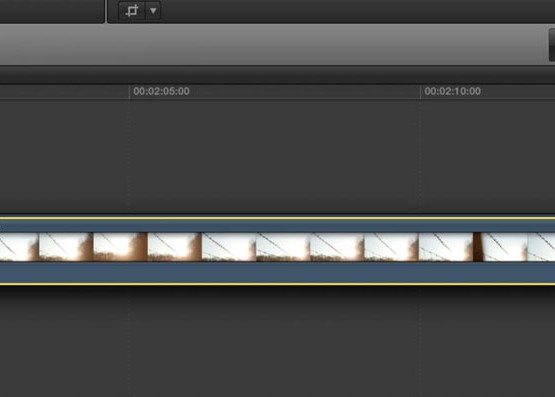Screen dimensions: 555x397
Task: Click the vertical panel divider left of Crop tool
Action: pos(106,11)
